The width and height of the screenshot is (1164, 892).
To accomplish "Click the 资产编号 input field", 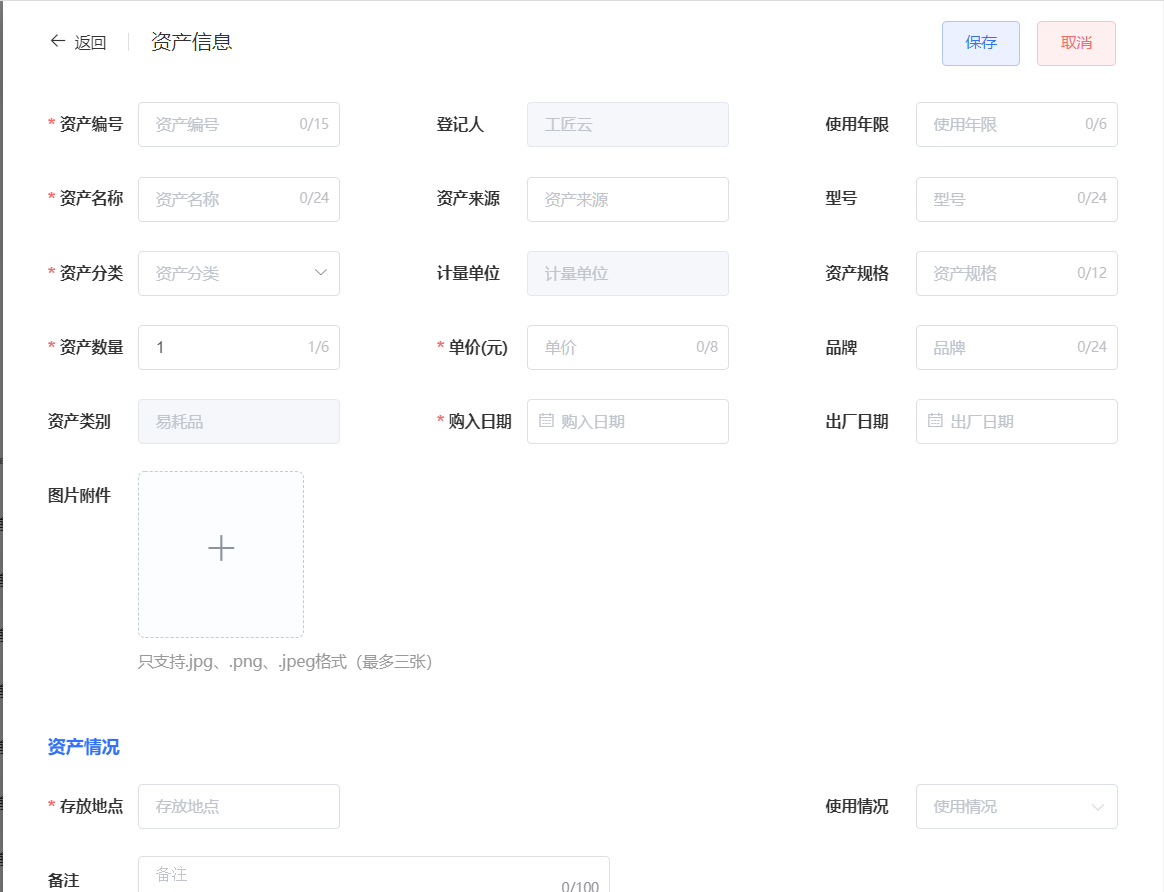I will [x=238, y=124].
